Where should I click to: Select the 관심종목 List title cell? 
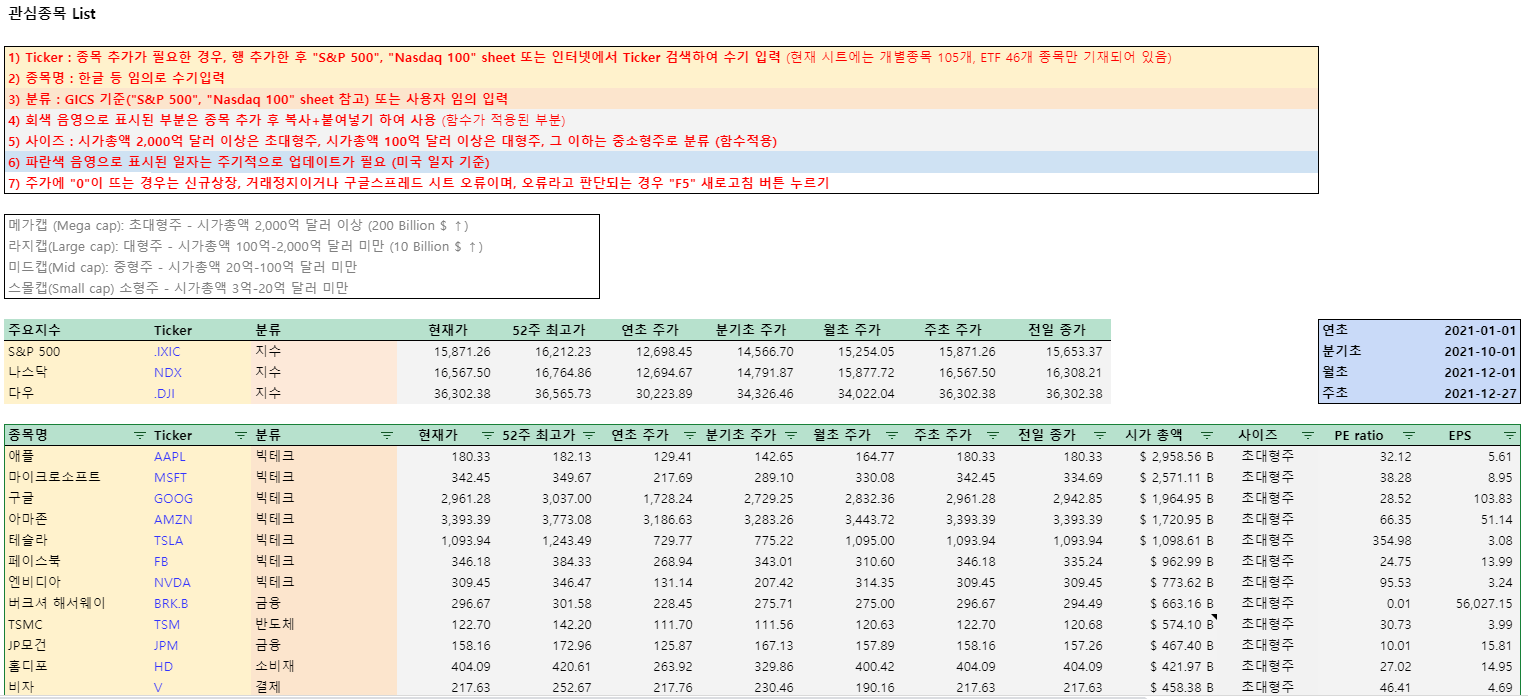pyautogui.click(x=52, y=14)
